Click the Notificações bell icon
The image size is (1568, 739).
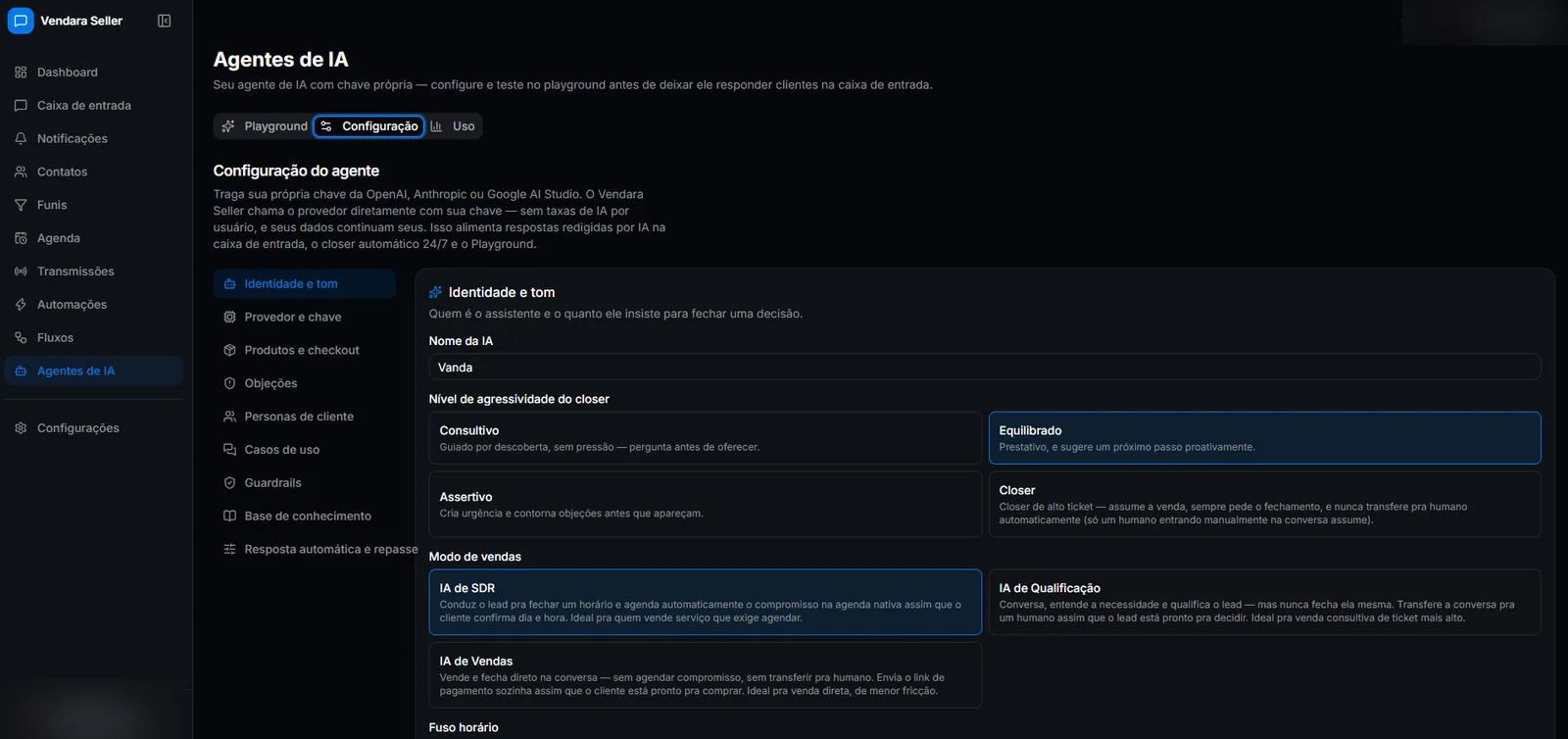(21, 139)
